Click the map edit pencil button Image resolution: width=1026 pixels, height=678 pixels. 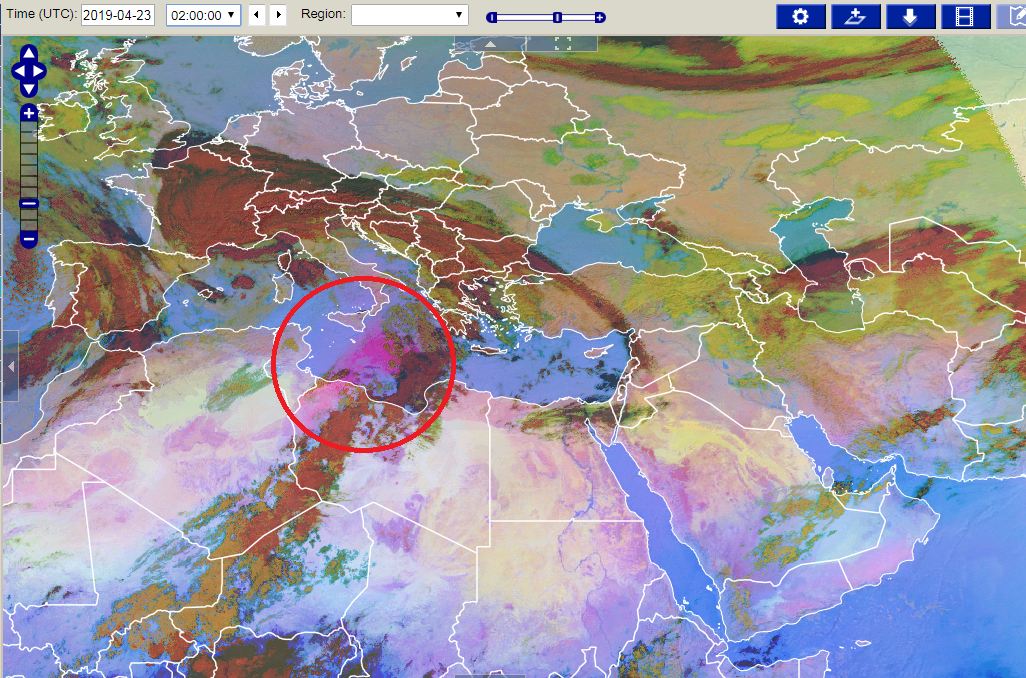(1012, 16)
